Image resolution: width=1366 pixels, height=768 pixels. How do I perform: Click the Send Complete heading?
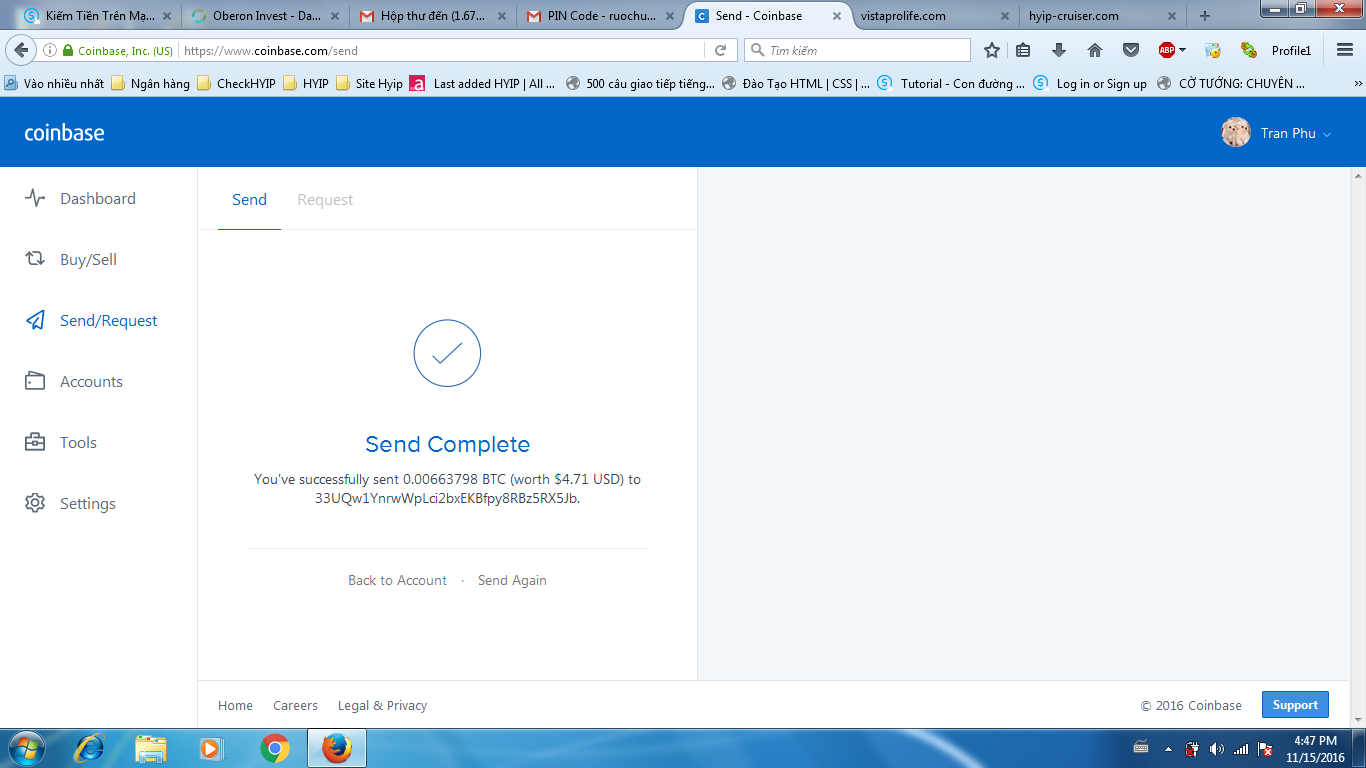pyautogui.click(x=448, y=444)
